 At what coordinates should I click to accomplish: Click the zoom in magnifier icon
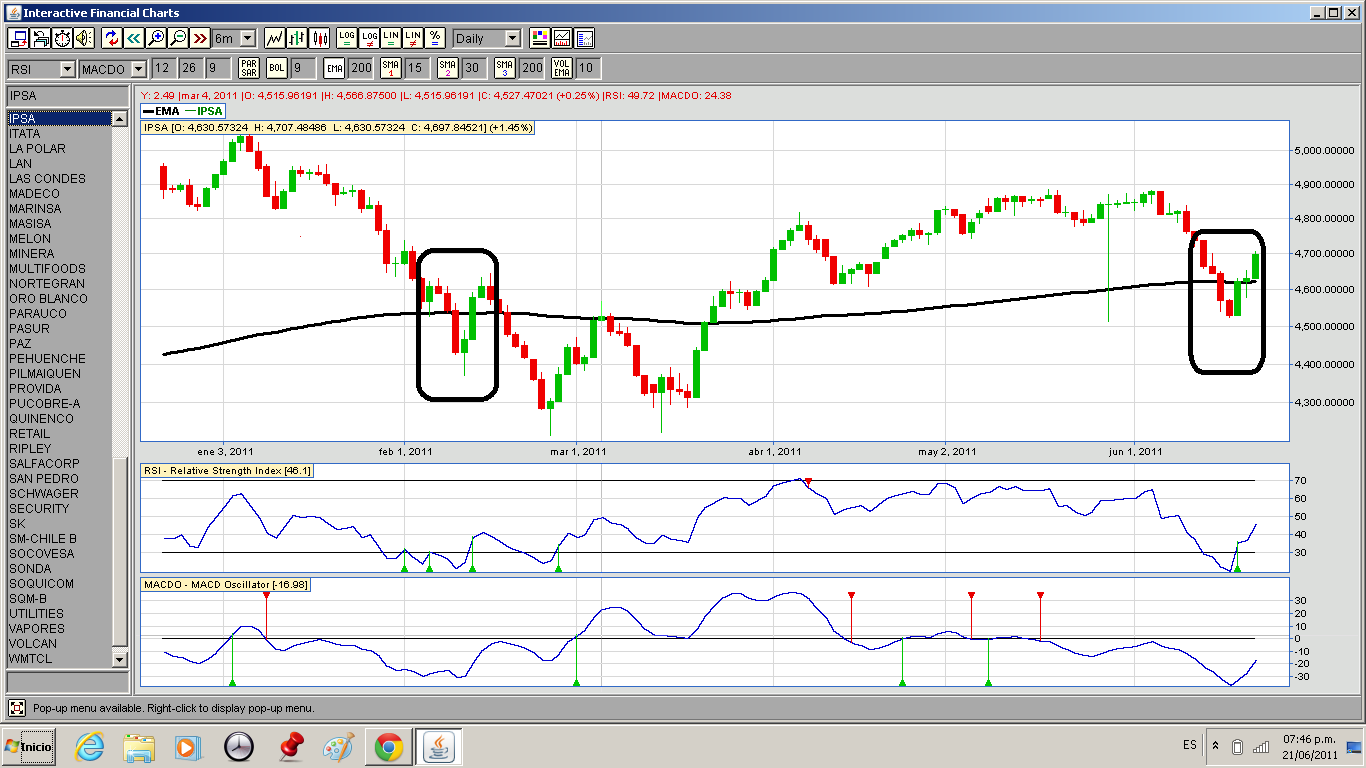155,38
